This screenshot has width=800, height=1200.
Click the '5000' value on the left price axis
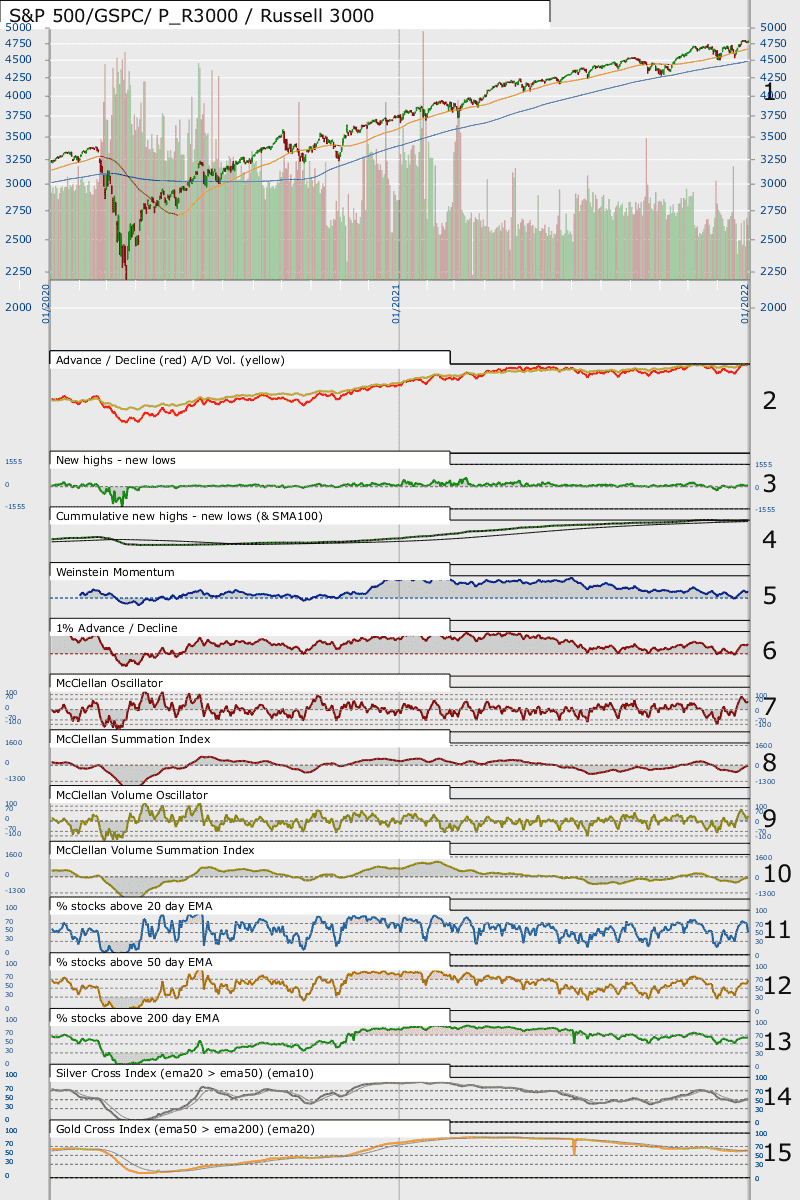click(x=17, y=27)
